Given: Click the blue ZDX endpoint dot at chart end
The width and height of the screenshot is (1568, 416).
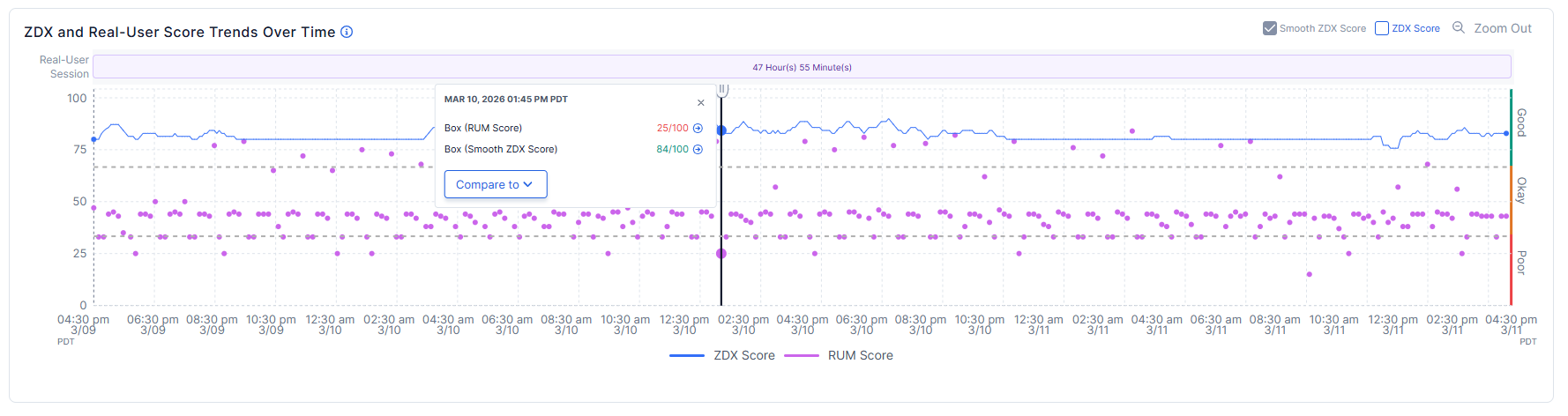Looking at the screenshot, I should [x=1506, y=134].
